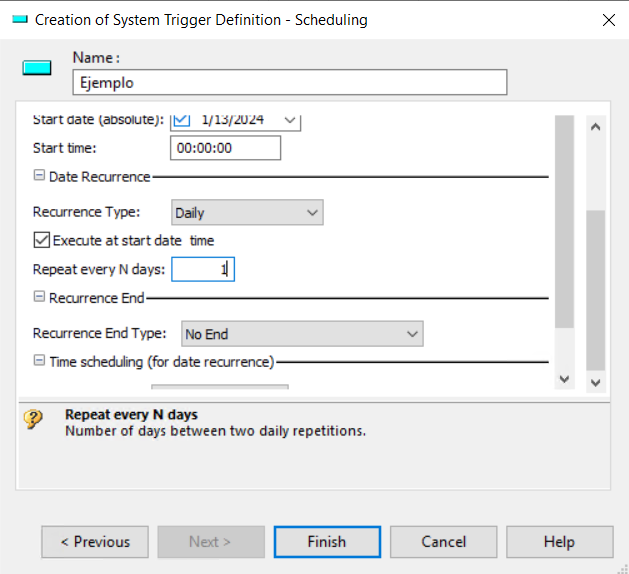Click the cyan title bar application icon

coord(20,19)
